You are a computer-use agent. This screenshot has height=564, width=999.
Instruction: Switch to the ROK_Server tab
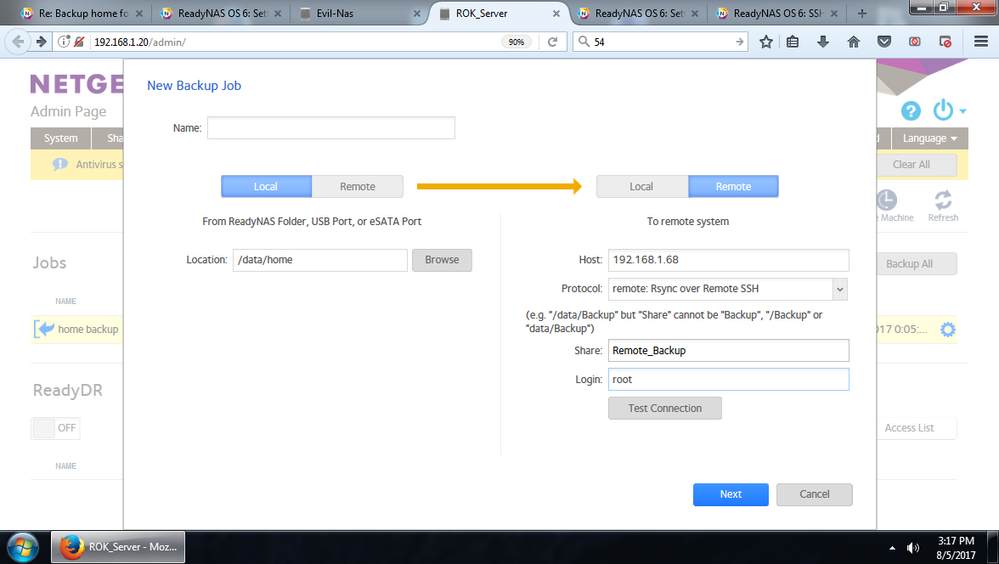(500, 13)
